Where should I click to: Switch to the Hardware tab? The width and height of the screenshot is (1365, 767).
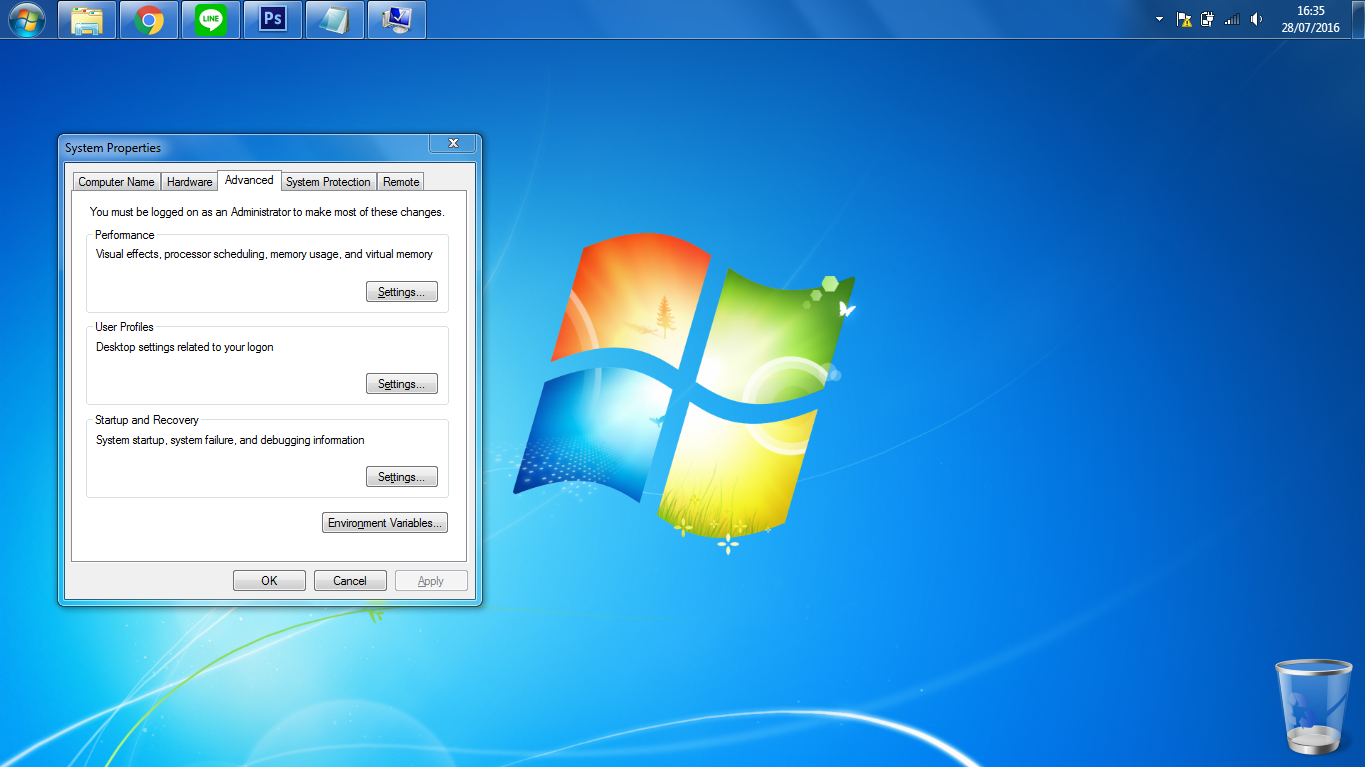[190, 182]
